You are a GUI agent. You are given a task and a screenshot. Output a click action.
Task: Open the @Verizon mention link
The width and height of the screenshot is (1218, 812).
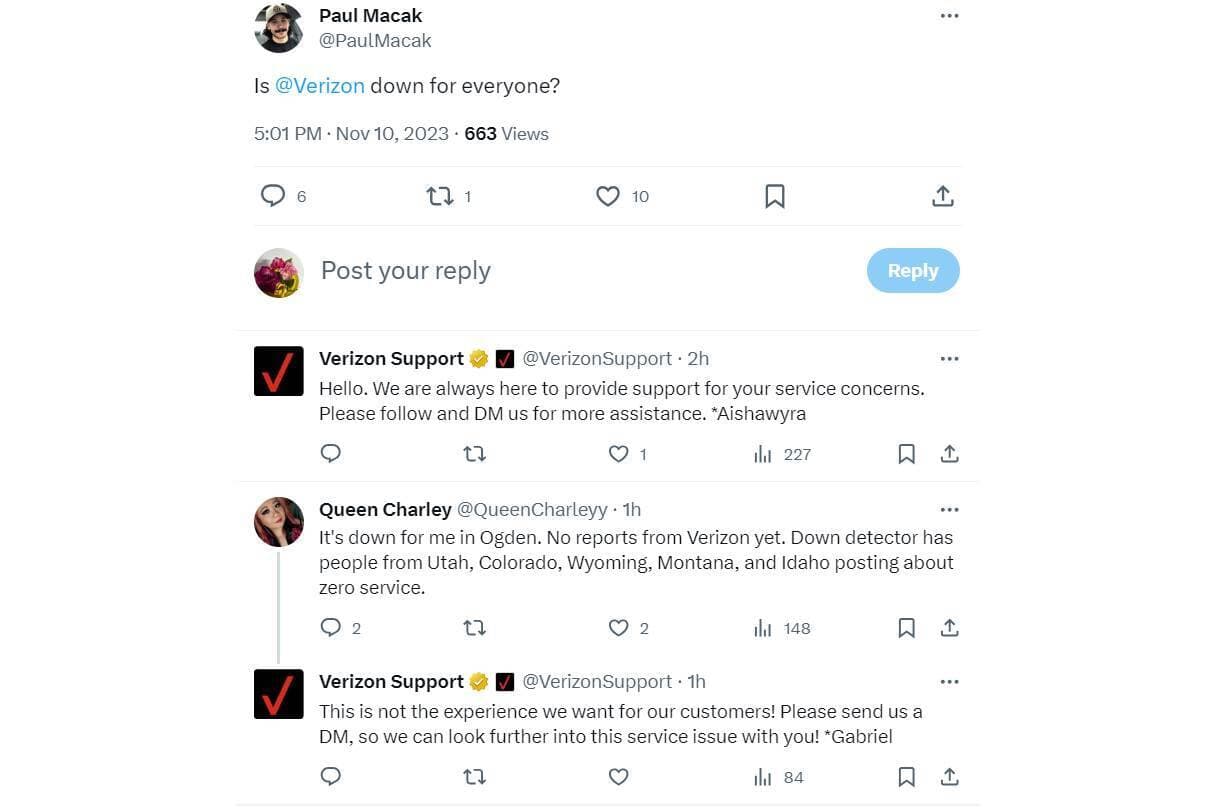(x=318, y=86)
